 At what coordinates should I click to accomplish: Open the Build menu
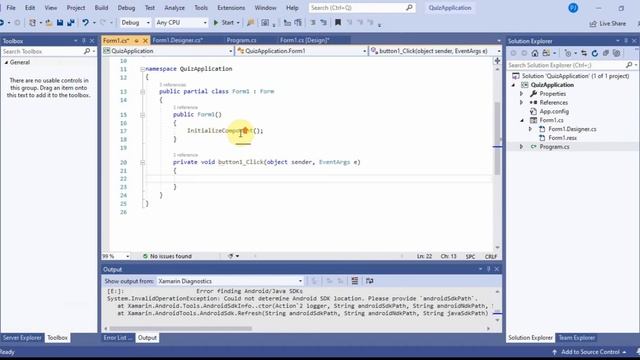click(101, 8)
